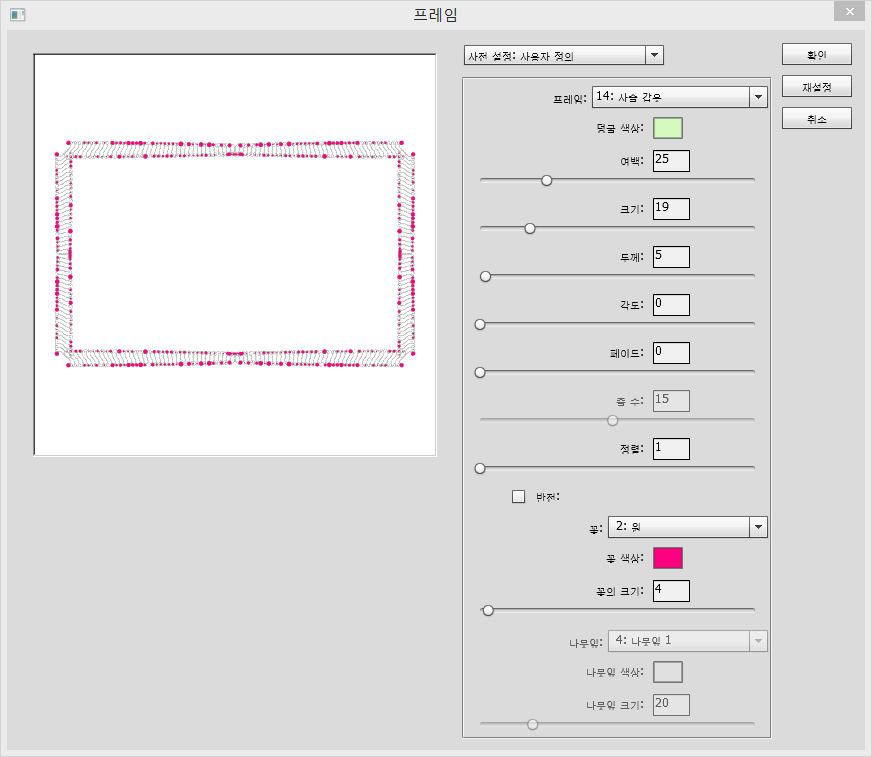Close the 프레임 dialog window

[x=848, y=12]
